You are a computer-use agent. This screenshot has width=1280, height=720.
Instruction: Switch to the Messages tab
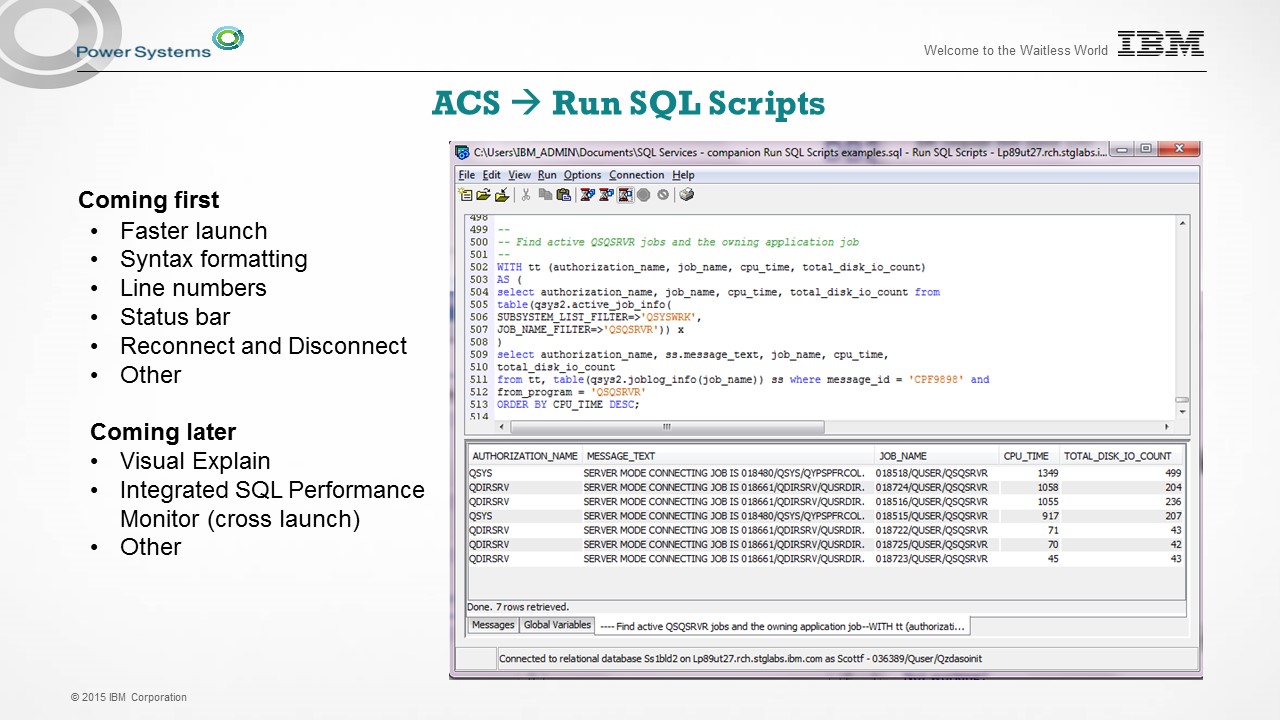point(493,625)
